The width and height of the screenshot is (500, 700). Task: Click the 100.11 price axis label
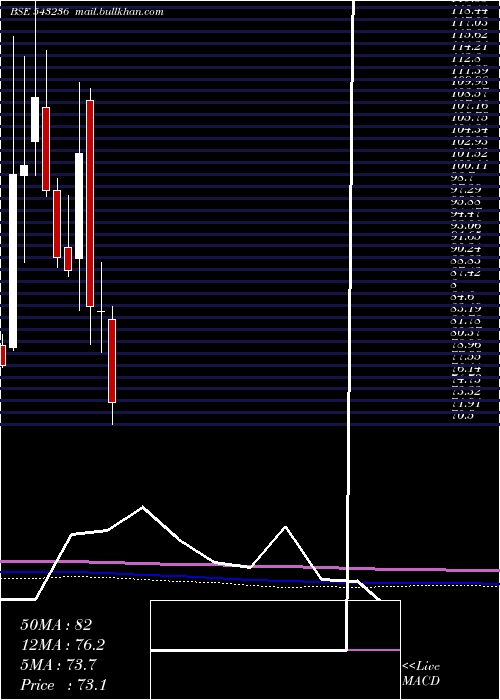click(469, 166)
